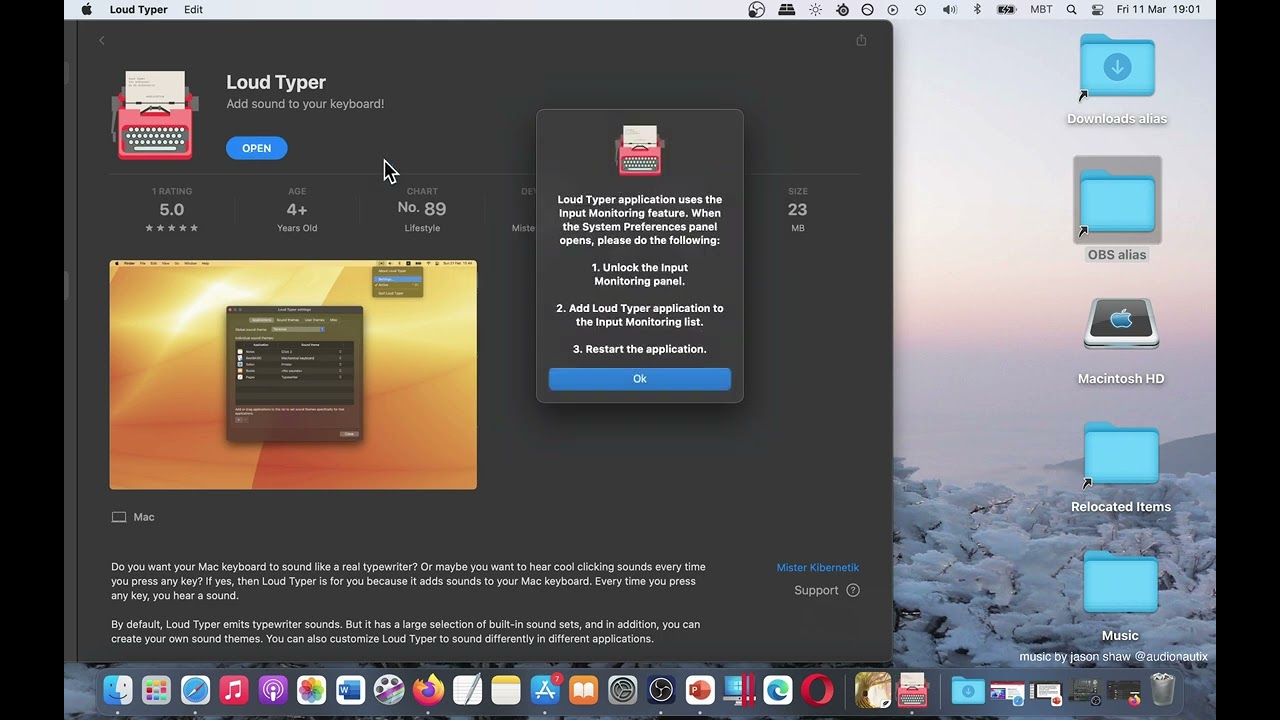Screen dimensions: 1280x720
Task: Open Opera from the Dock
Action: point(817,690)
